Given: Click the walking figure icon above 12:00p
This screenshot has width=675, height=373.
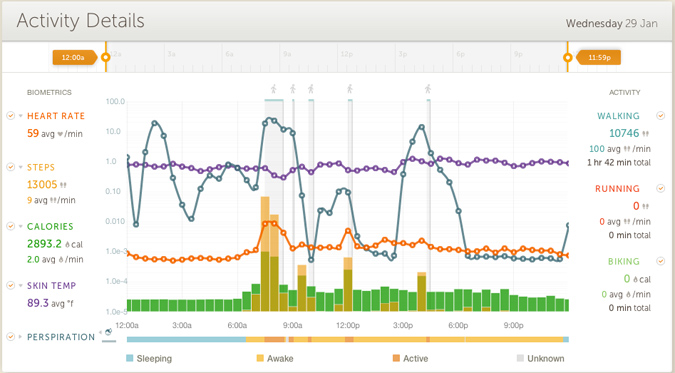Looking at the screenshot, I should pos(350,89).
